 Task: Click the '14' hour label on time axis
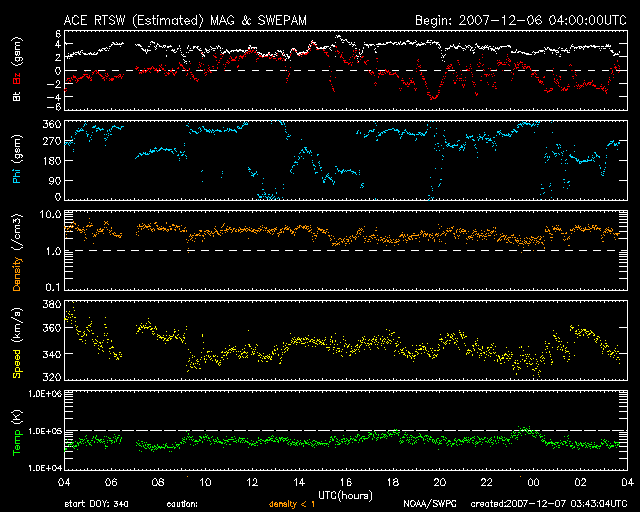pos(299,482)
